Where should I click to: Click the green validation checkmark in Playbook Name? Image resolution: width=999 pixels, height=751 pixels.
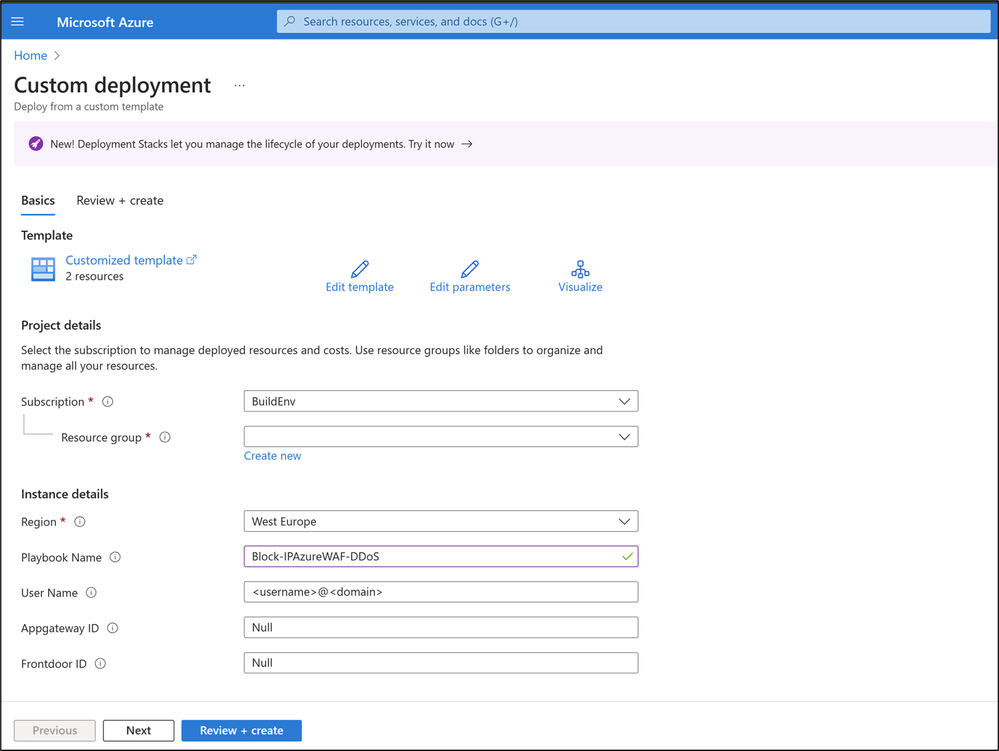[627, 557]
